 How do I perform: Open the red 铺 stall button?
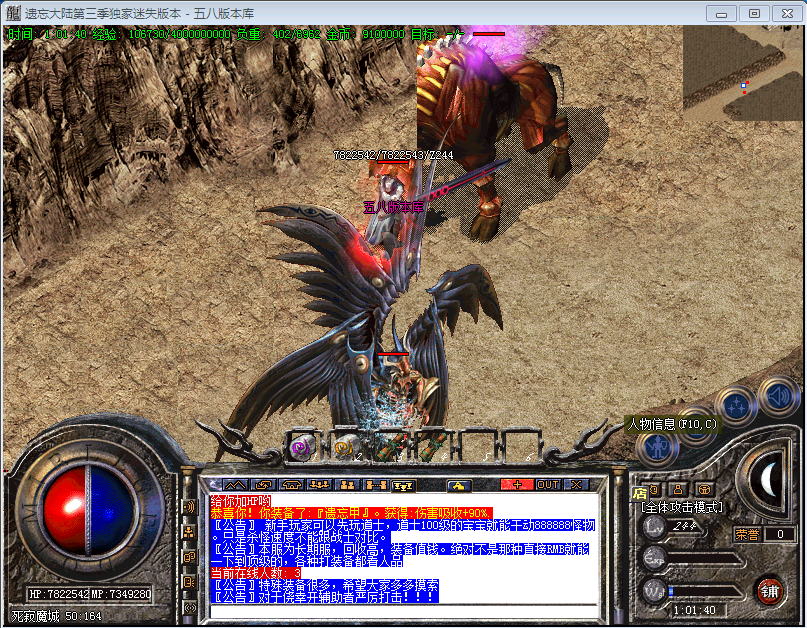(769, 591)
